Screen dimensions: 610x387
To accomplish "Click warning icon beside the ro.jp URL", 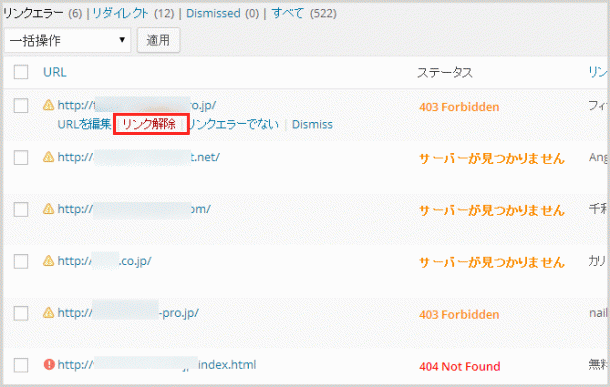I will tap(48, 105).
